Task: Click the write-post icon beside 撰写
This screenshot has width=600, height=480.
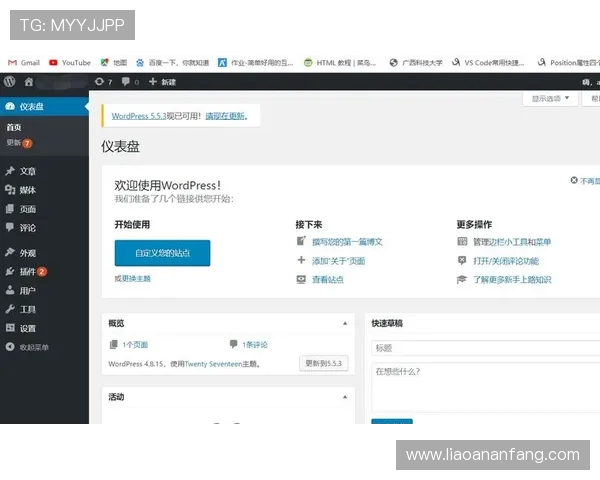Action: click(302, 241)
